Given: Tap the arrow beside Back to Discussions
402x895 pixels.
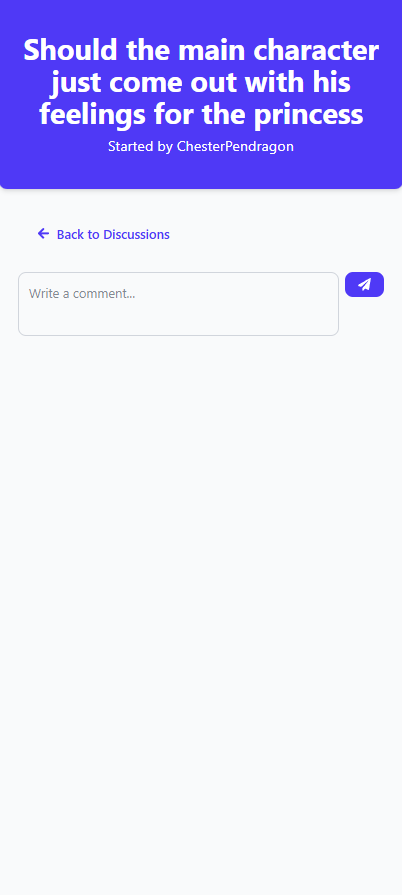Looking at the screenshot, I should coord(43,233).
